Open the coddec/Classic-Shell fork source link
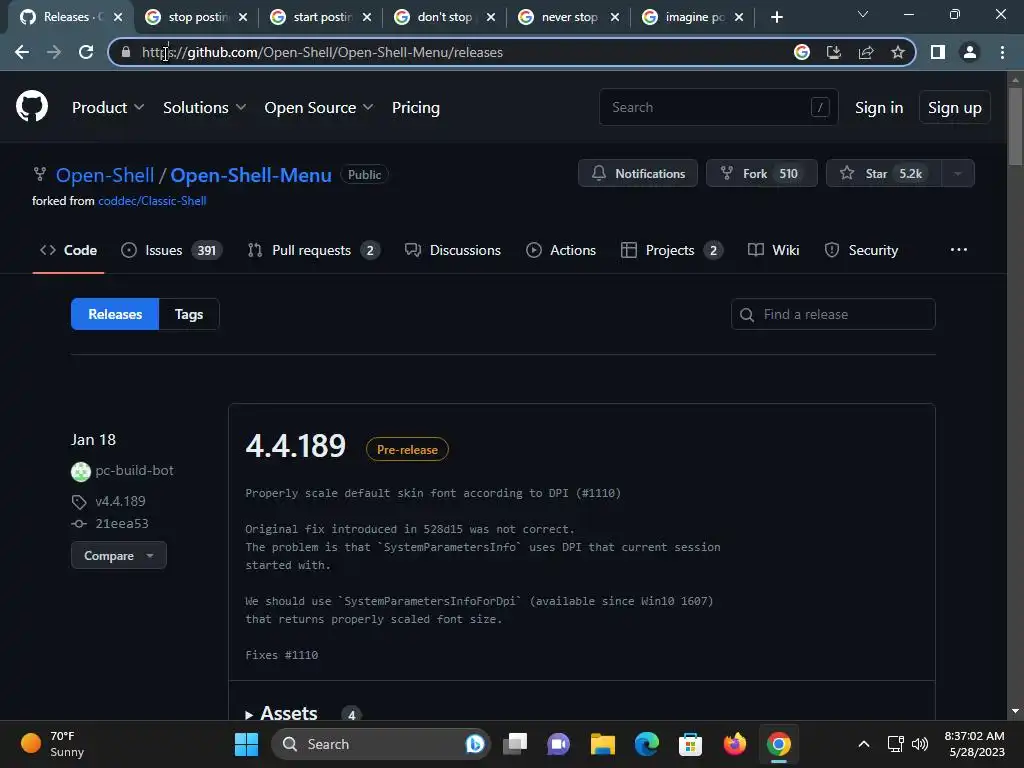Image resolution: width=1024 pixels, height=768 pixels. pos(152,201)
